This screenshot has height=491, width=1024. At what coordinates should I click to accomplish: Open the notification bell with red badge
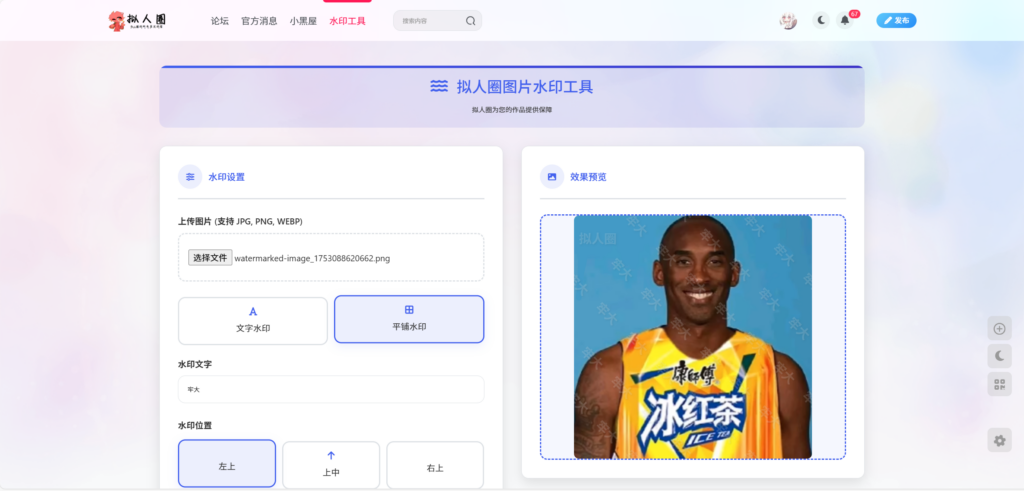(845, 20)
